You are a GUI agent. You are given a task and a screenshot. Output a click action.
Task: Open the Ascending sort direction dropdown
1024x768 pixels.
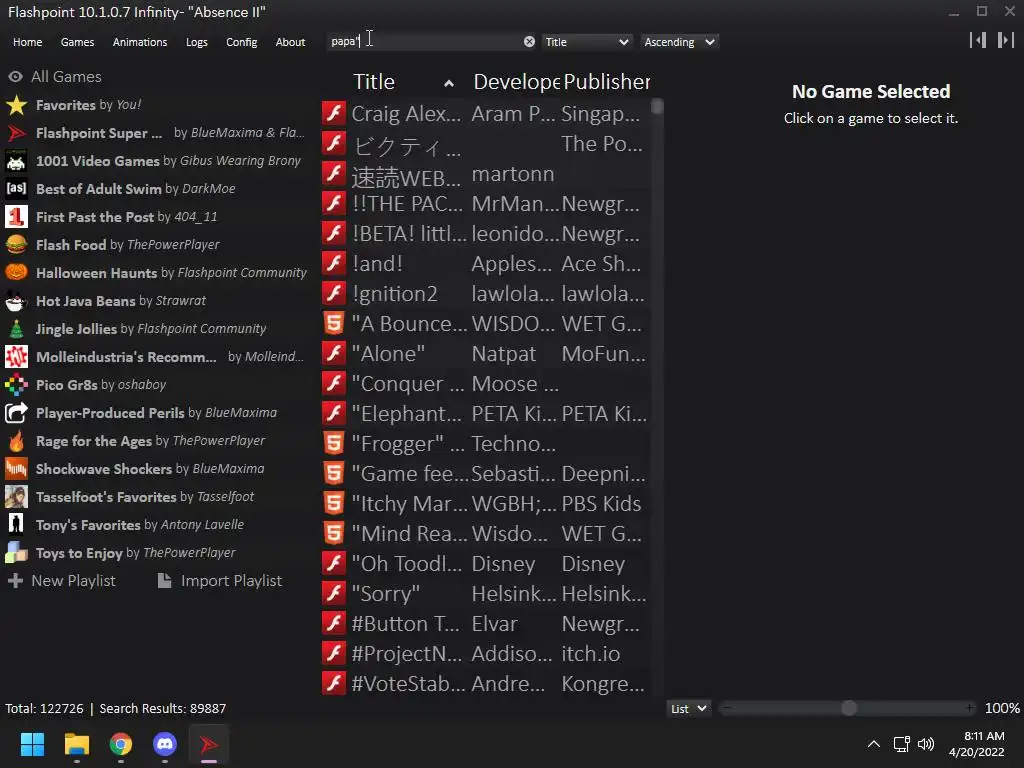coord(679,42)
